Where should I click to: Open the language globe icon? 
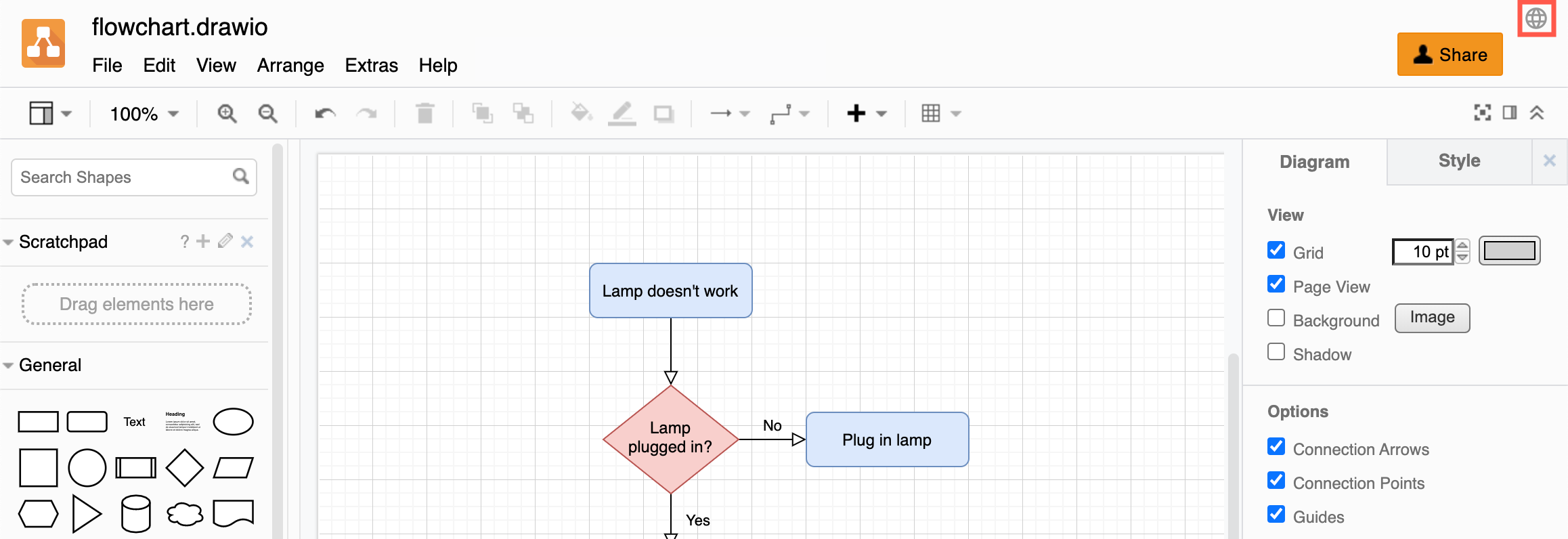(1536, 18)
